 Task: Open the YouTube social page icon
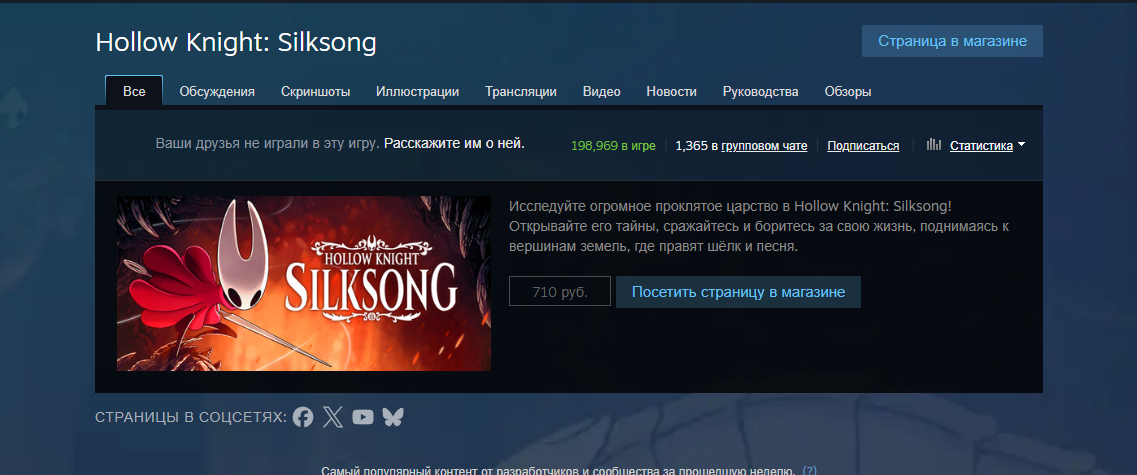pos(363,417)
